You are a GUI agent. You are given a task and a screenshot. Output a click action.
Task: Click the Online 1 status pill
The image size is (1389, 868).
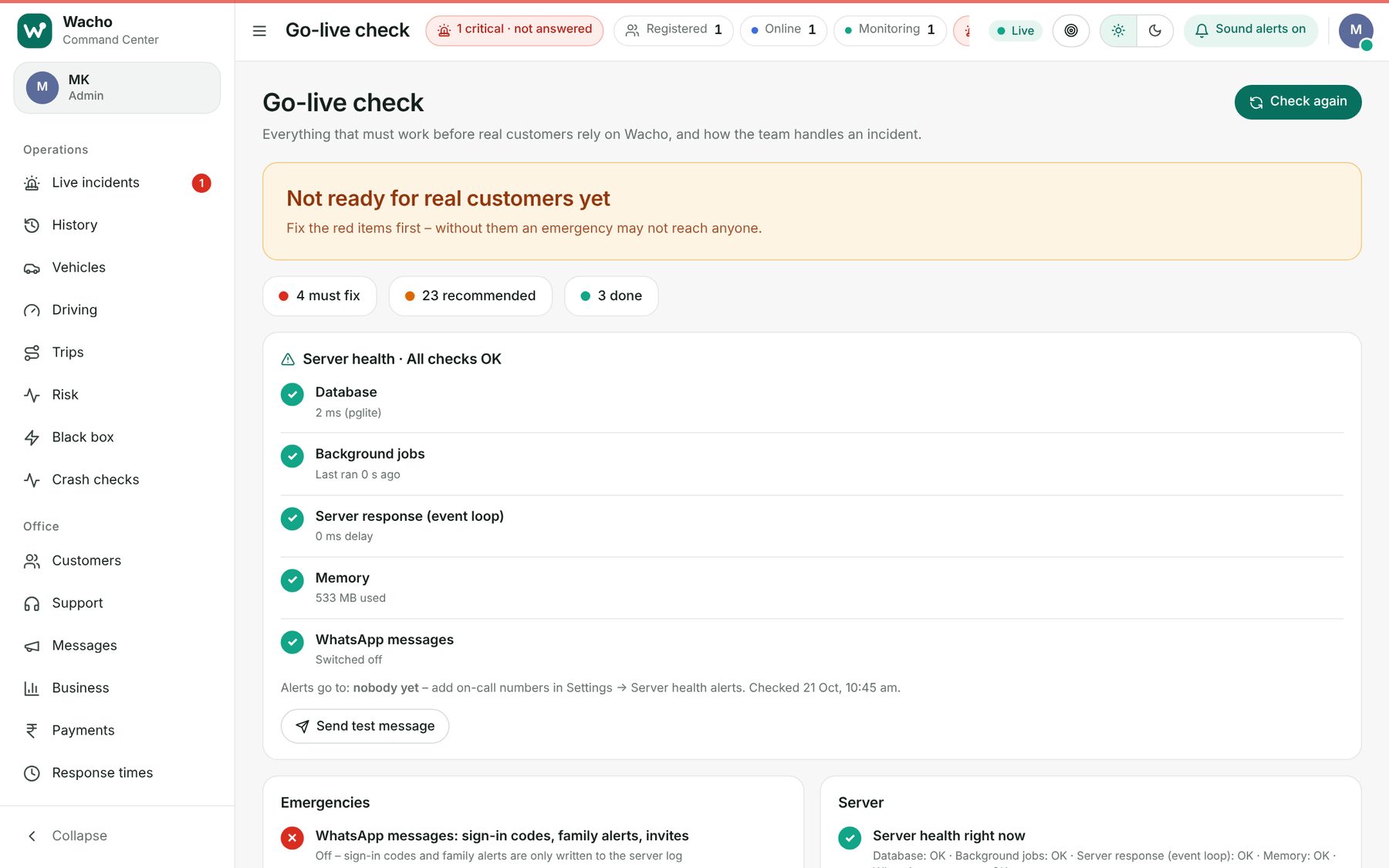(x=783, y=31)
